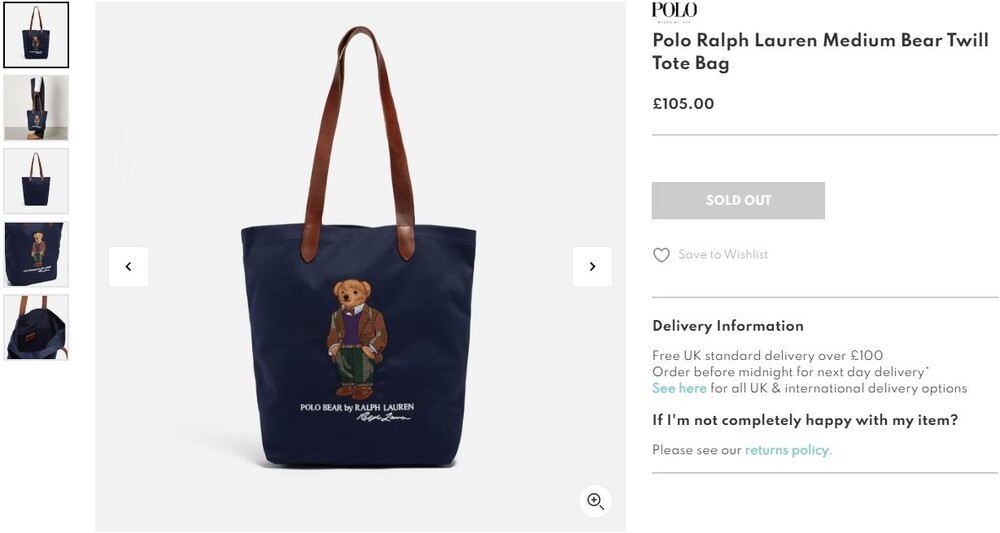This screenshot has width=1000, height=533.
Task: Click the £105.00 price
Action: (x=683, y=104)
